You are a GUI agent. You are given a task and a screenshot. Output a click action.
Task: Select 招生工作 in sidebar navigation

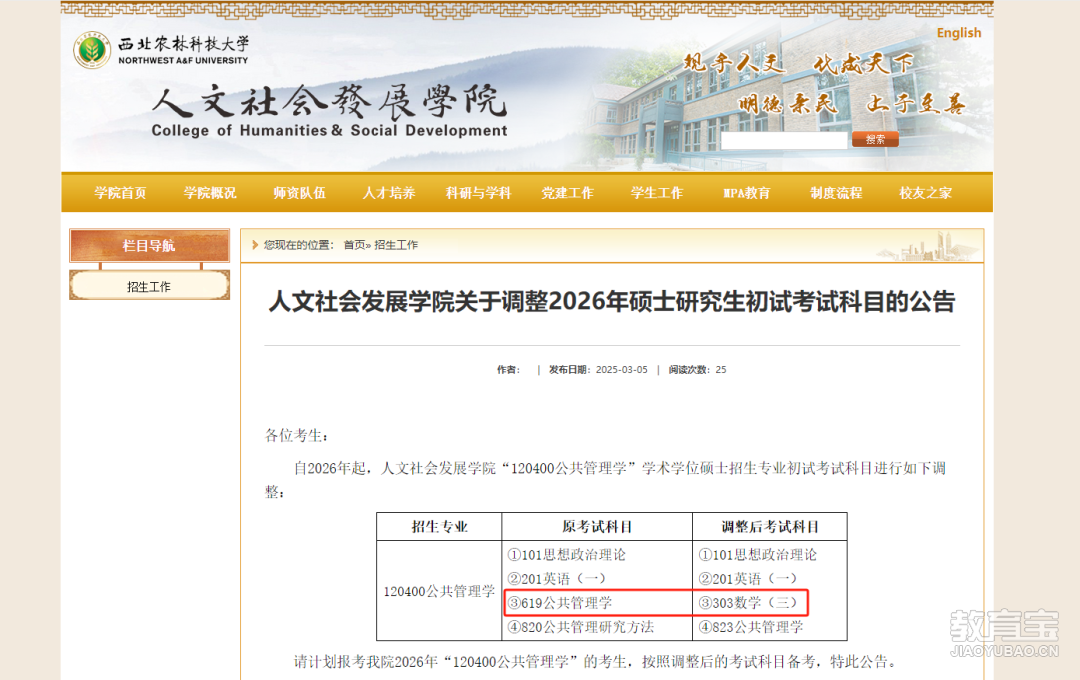tap(149, 286)
